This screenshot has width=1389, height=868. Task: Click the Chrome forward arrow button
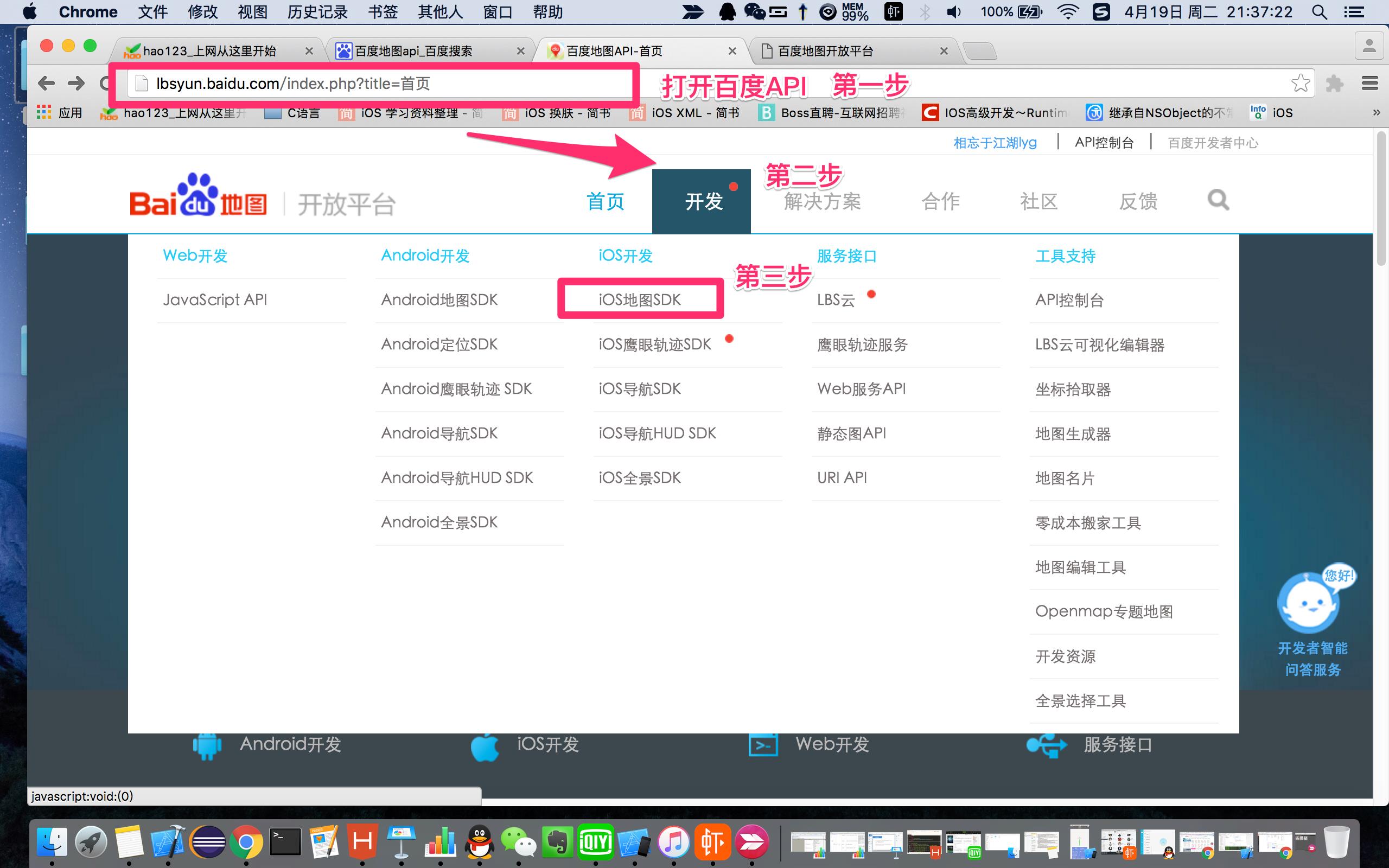(x=77, y=84)
